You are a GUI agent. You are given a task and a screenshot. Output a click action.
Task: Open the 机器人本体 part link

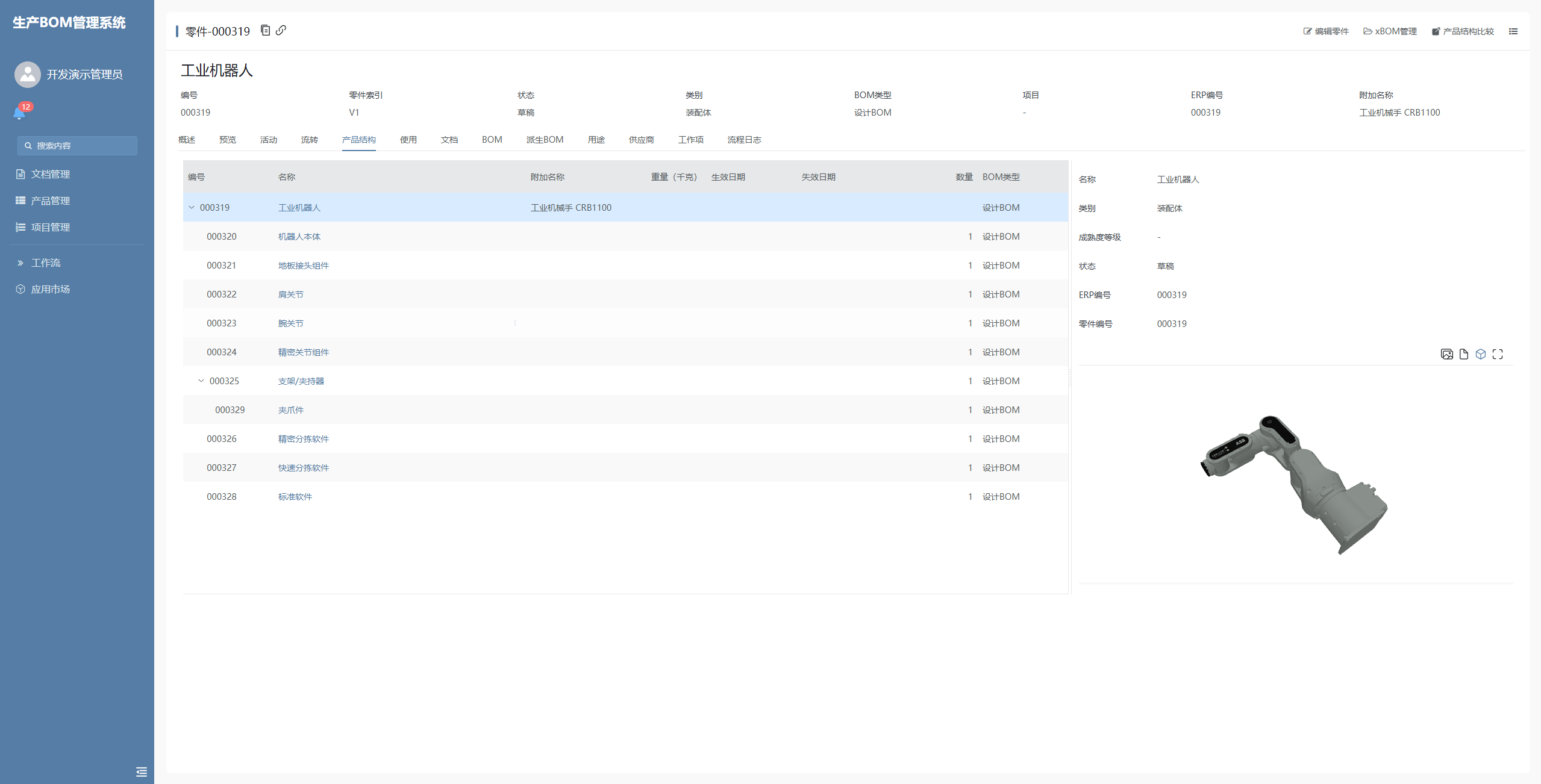[299, 237]
